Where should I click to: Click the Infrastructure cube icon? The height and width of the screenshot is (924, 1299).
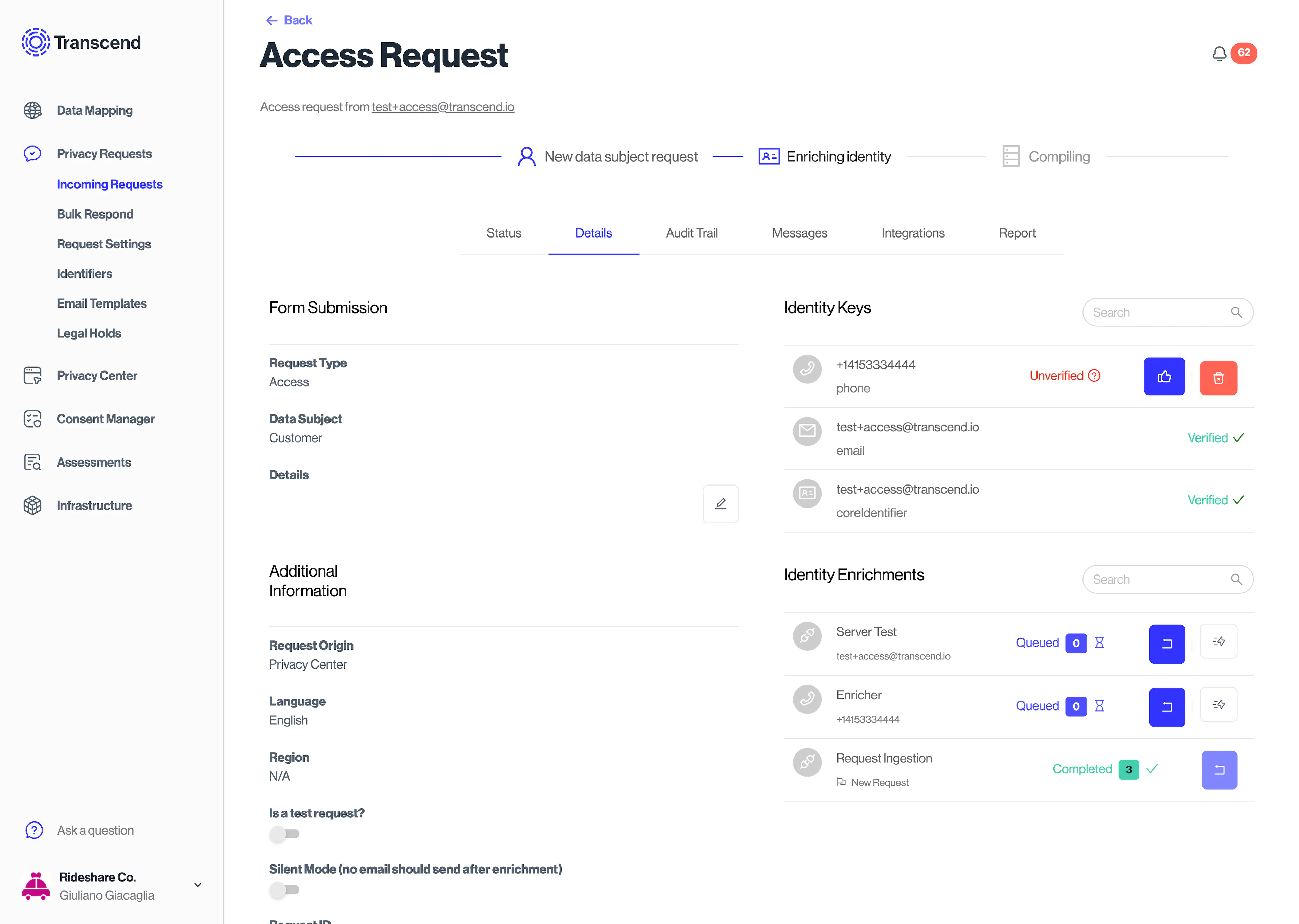pyautogui.click(x=32, y=505)
